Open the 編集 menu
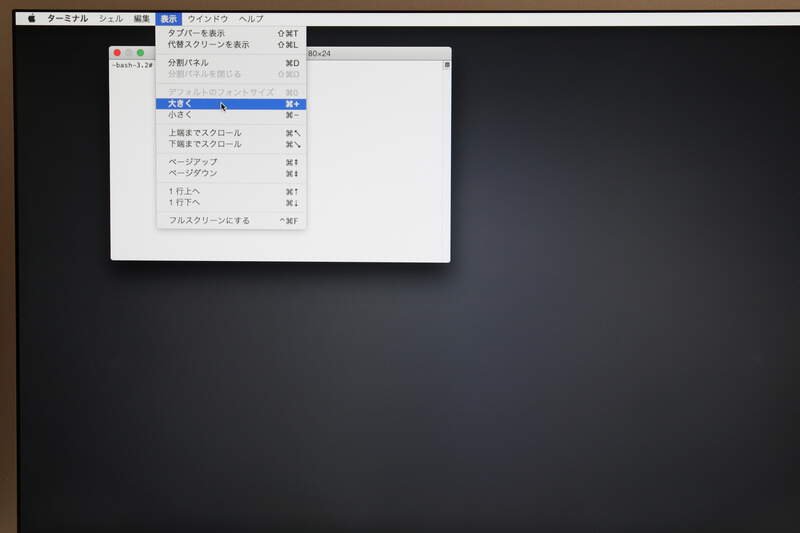800x533 pixels. coord(142,18)
